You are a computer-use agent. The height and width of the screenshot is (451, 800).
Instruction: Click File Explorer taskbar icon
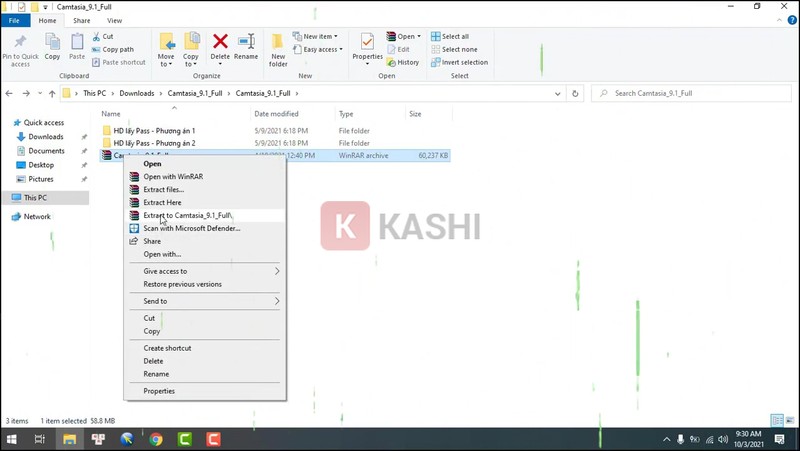(x=69, y=439)
